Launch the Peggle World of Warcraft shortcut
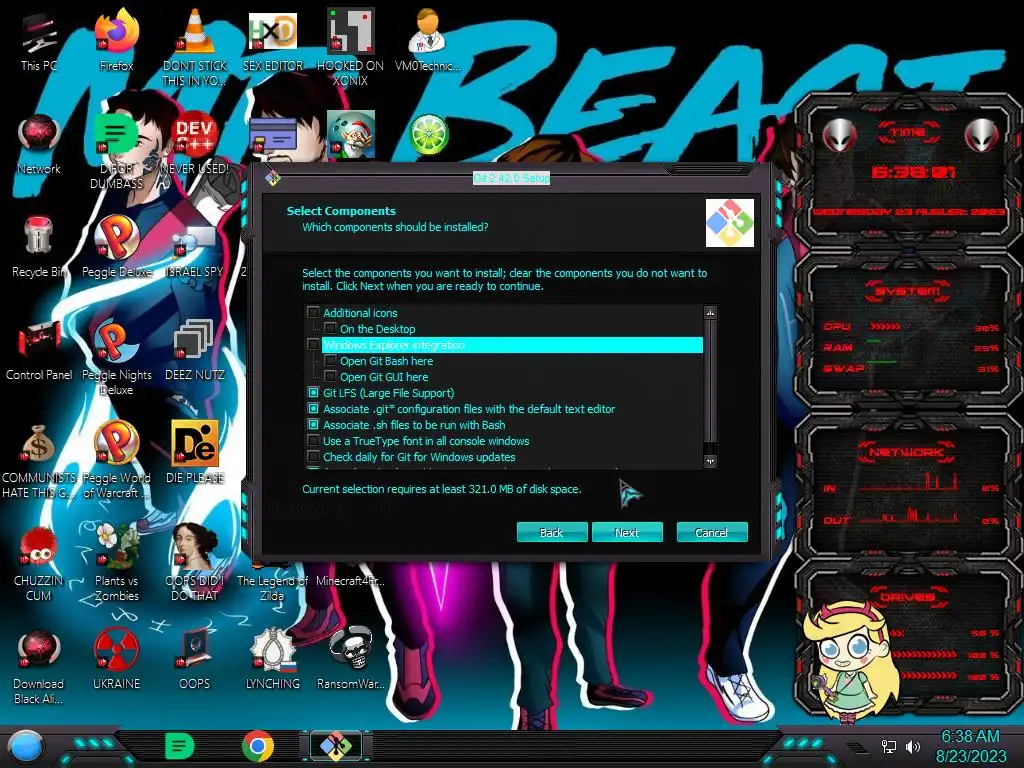This screenshot has height=768, width=1024. 116,460
